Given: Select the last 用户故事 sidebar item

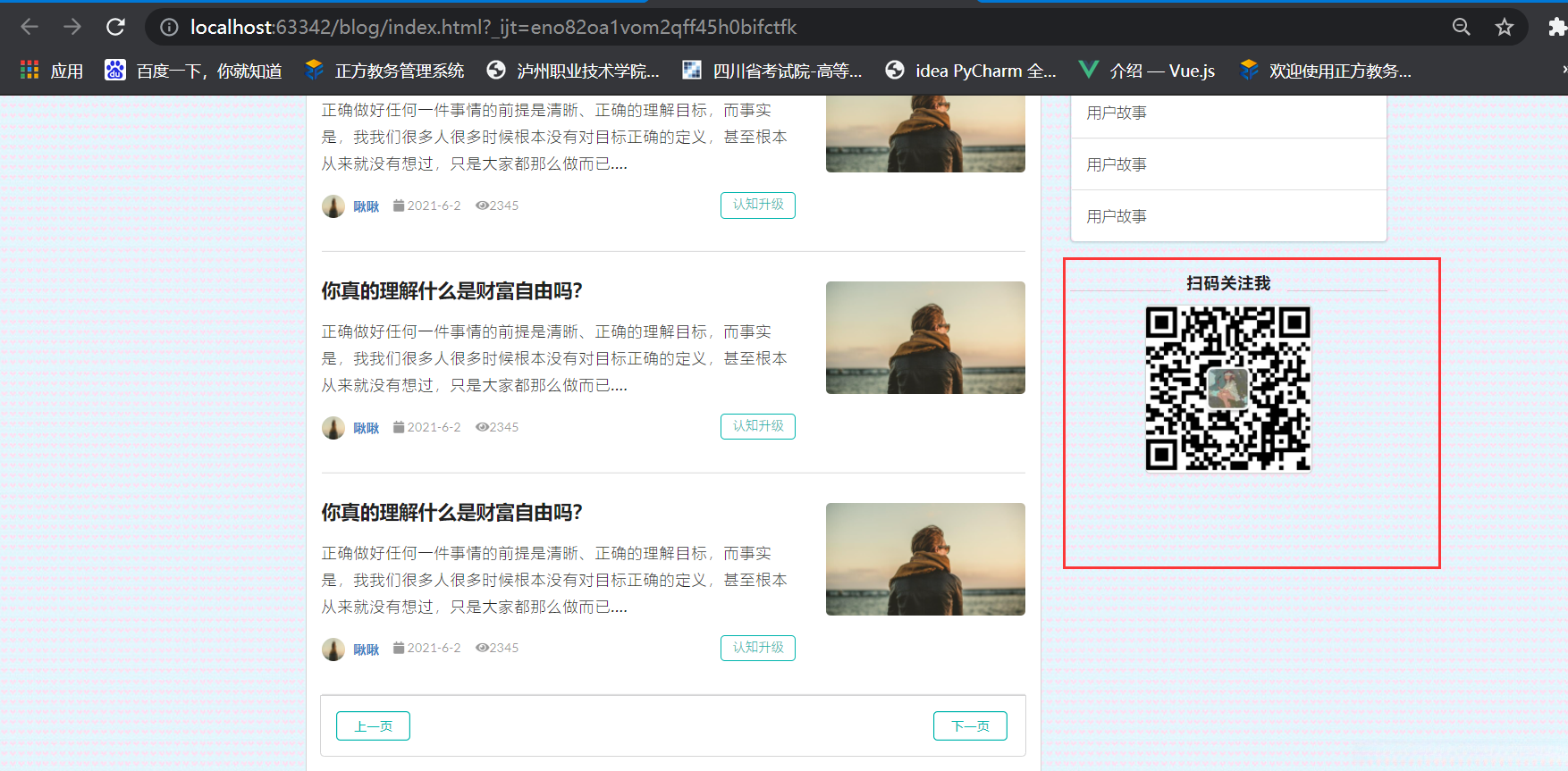Looking at the screenshot, I should click(x=1229, y=215).
